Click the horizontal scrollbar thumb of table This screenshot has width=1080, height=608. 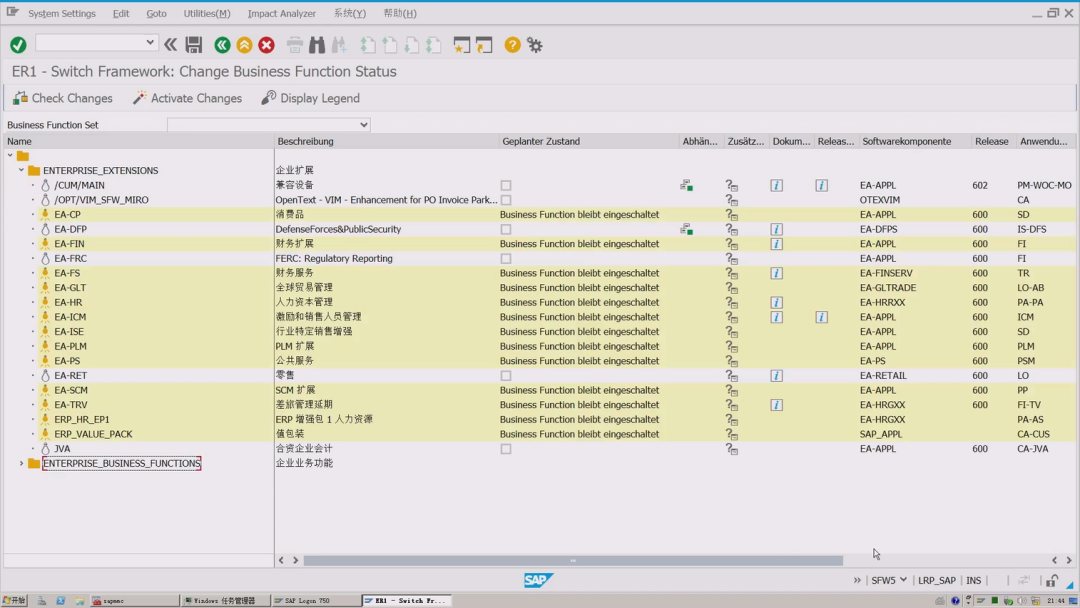573,560
